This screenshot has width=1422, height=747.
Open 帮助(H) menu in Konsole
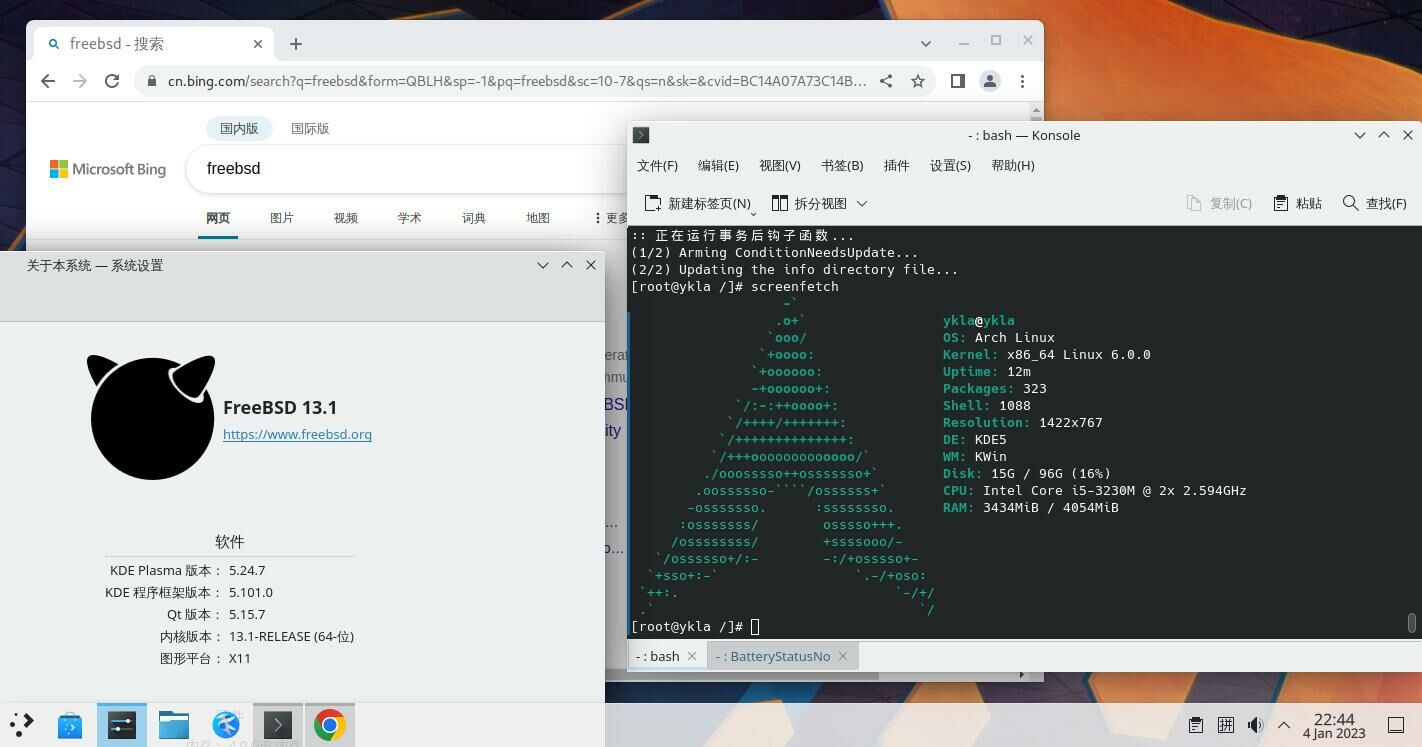(1013, 165)
